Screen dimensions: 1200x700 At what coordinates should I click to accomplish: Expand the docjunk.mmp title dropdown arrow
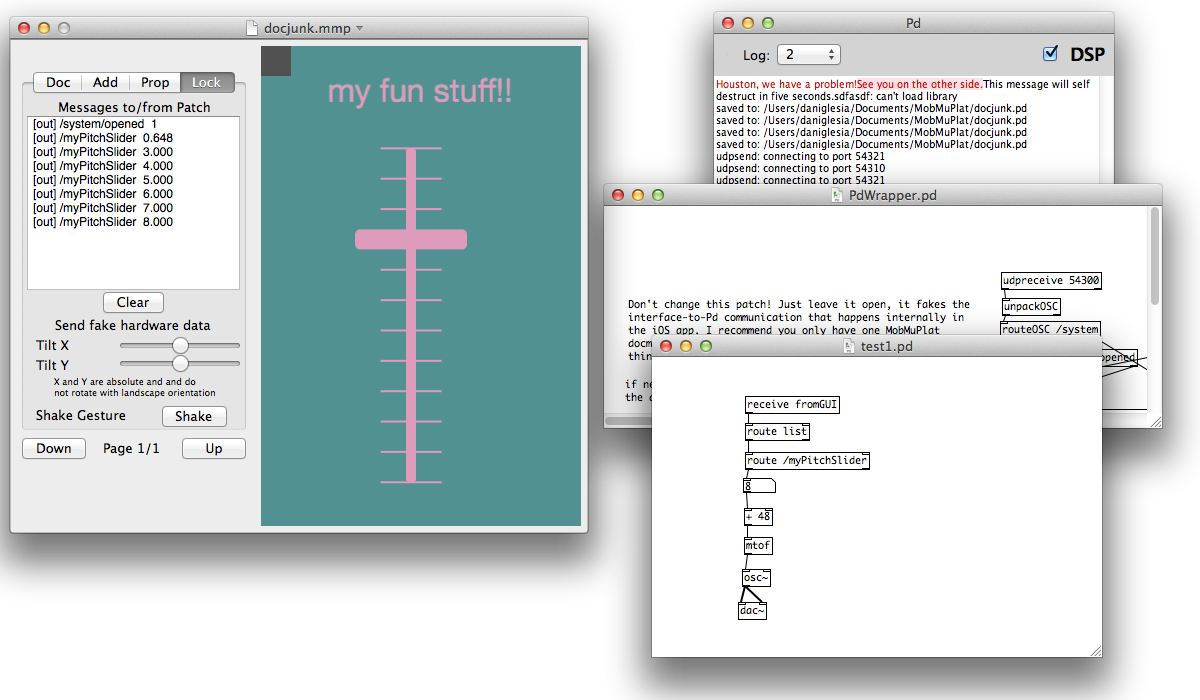(x=360, y=28)
